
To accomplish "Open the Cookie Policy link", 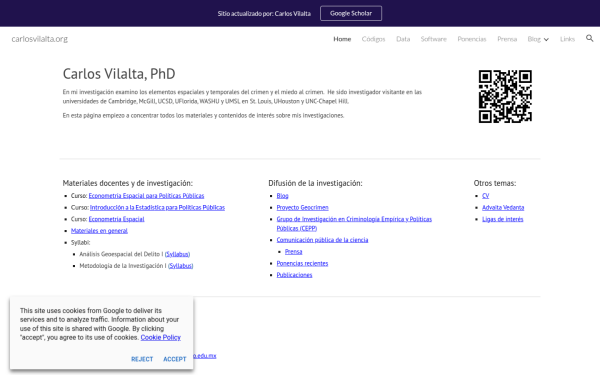I will click(160, 338).
